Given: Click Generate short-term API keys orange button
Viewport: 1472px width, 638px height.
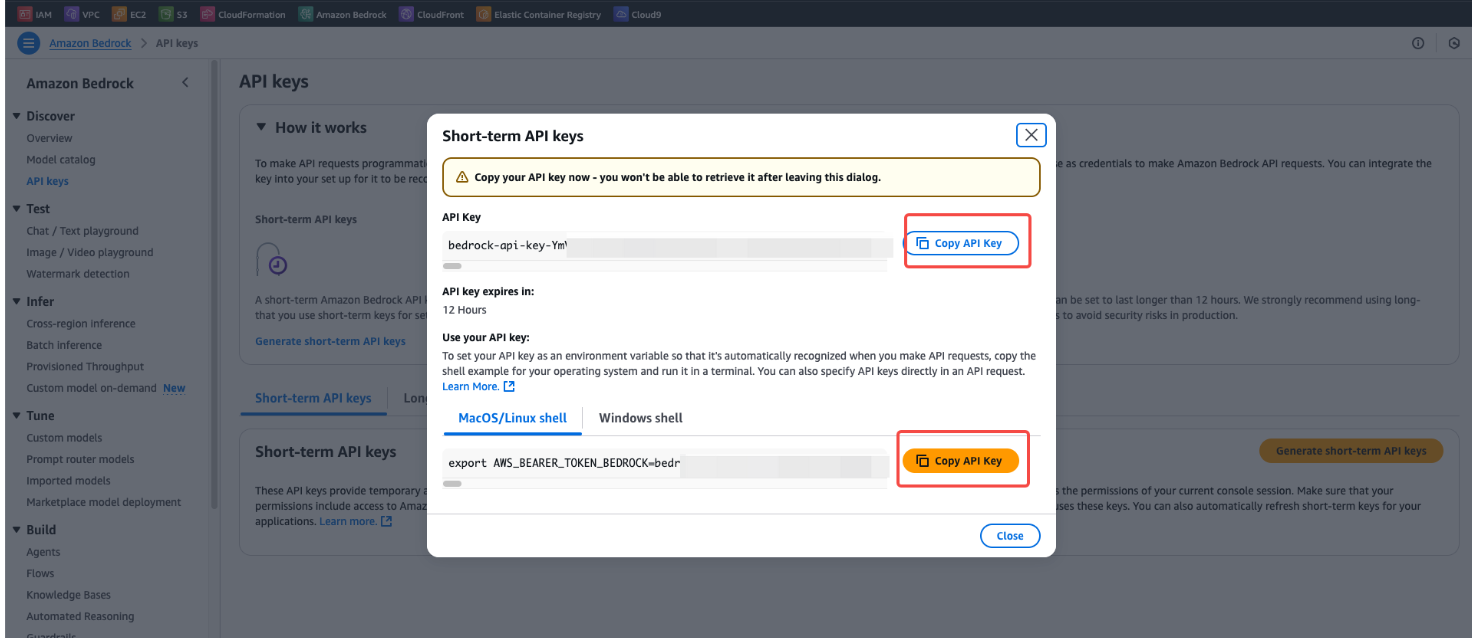Looking at the screenshot, I should (1351, 451).
